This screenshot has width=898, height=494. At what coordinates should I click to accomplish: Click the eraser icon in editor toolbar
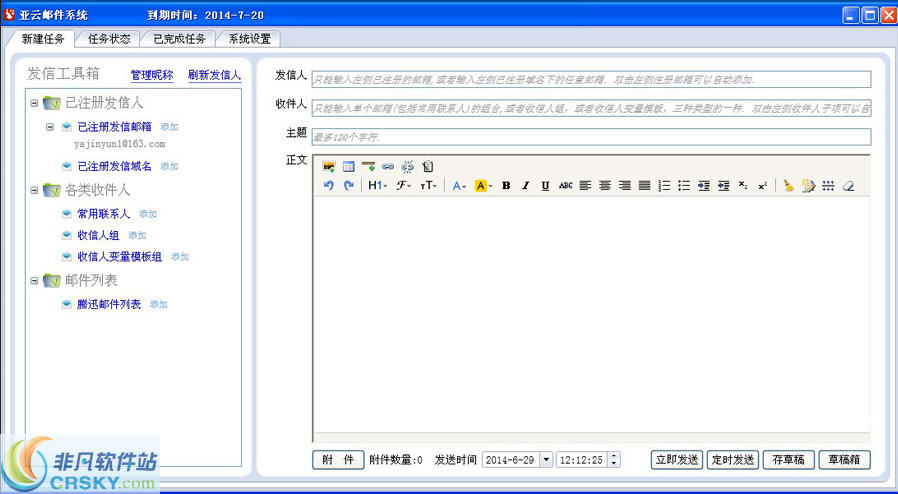coord(848,185)
